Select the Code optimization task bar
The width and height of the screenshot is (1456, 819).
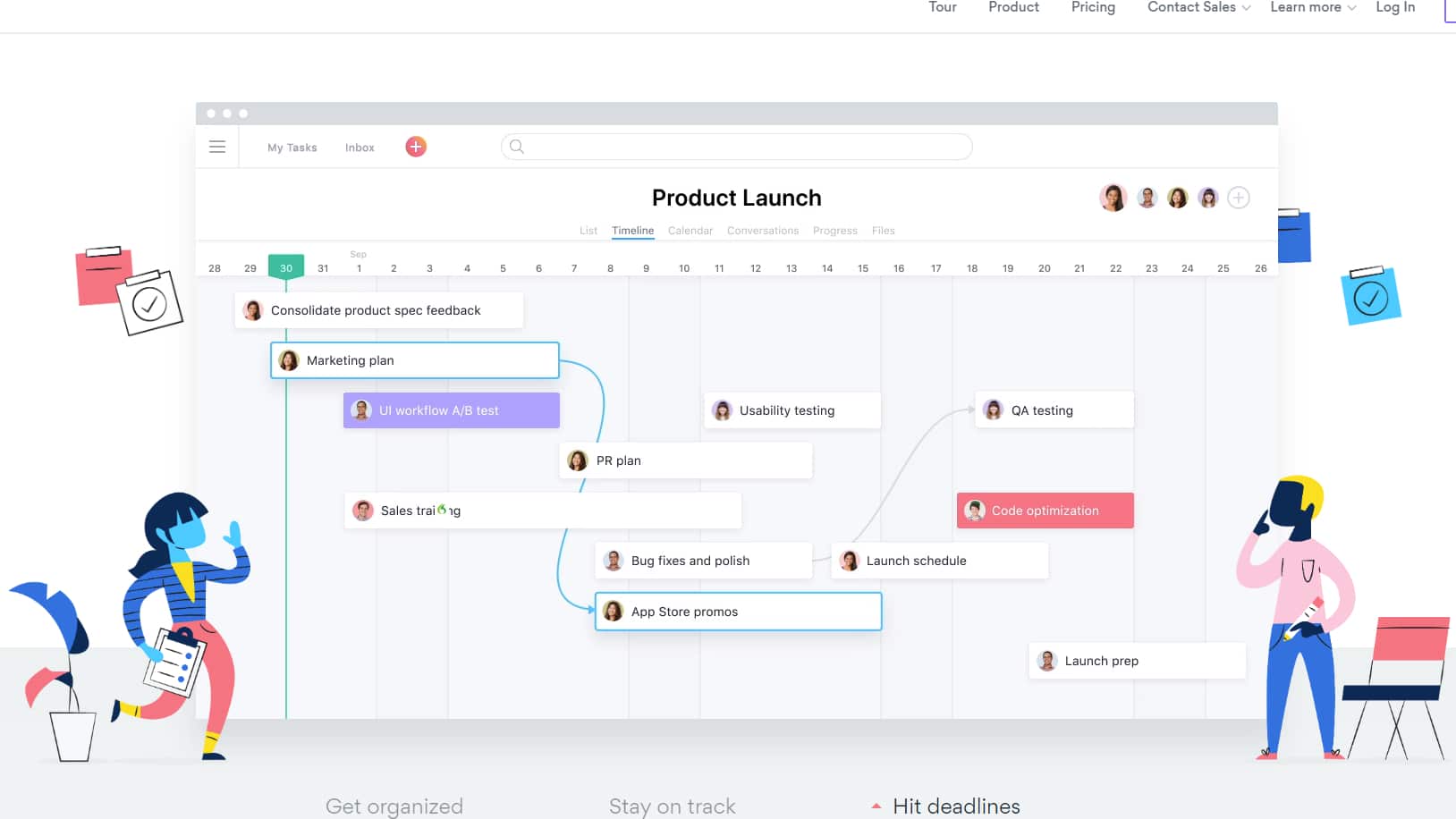coord(1045,511)
